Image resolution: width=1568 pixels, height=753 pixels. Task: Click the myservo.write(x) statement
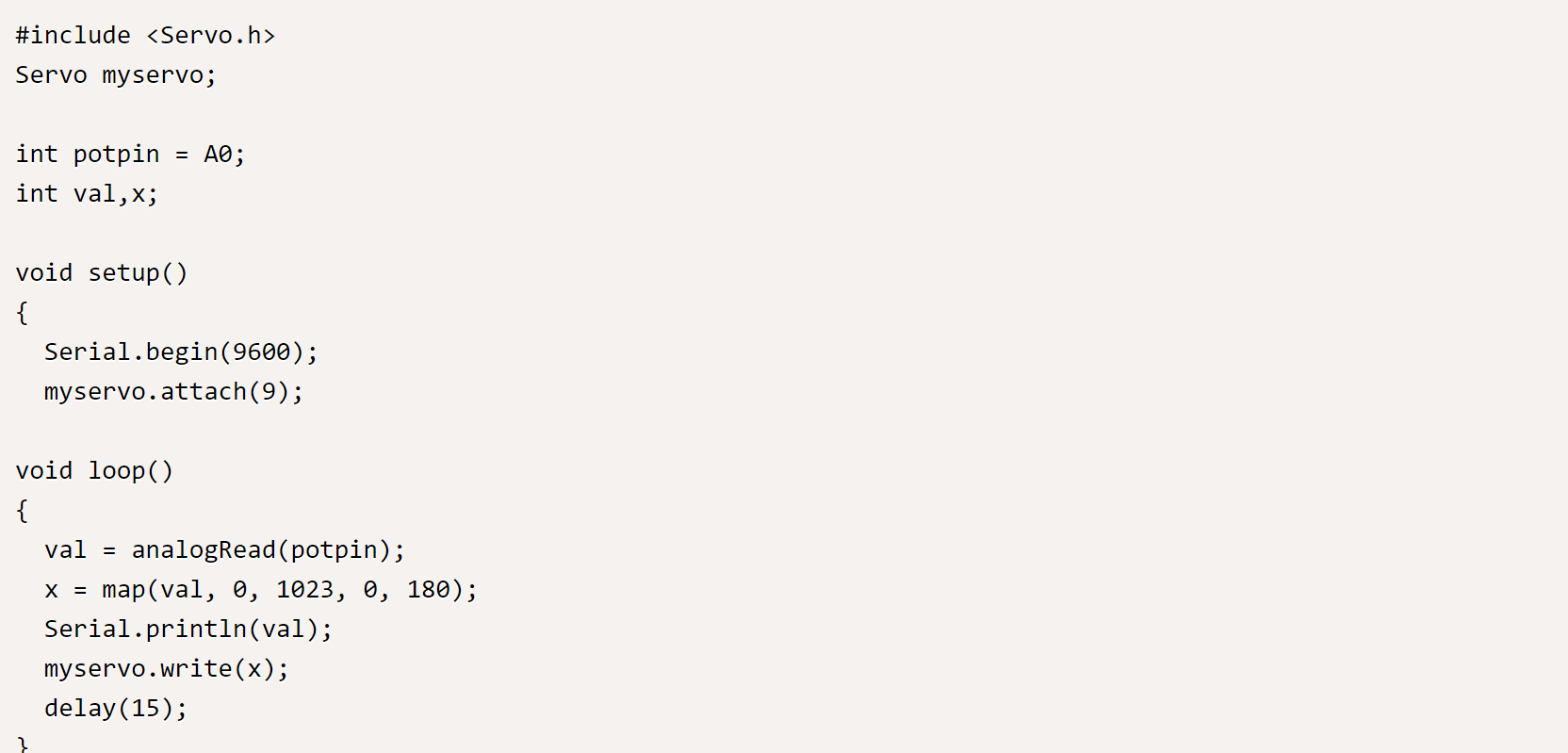pos(166,669)
